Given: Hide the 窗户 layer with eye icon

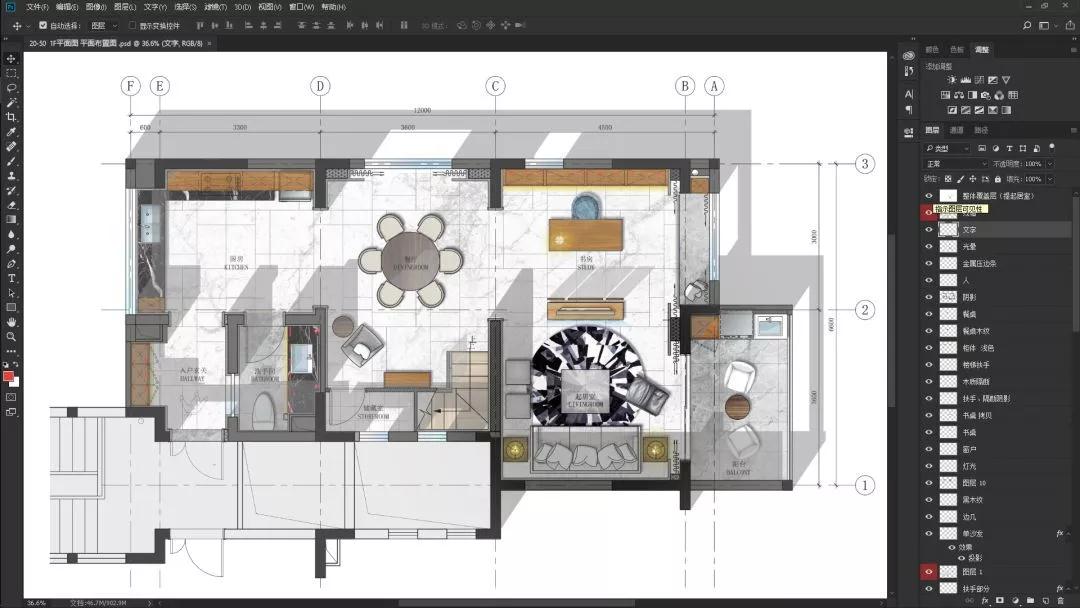Looking at the screenshot, I should click(x=928, y=450).
